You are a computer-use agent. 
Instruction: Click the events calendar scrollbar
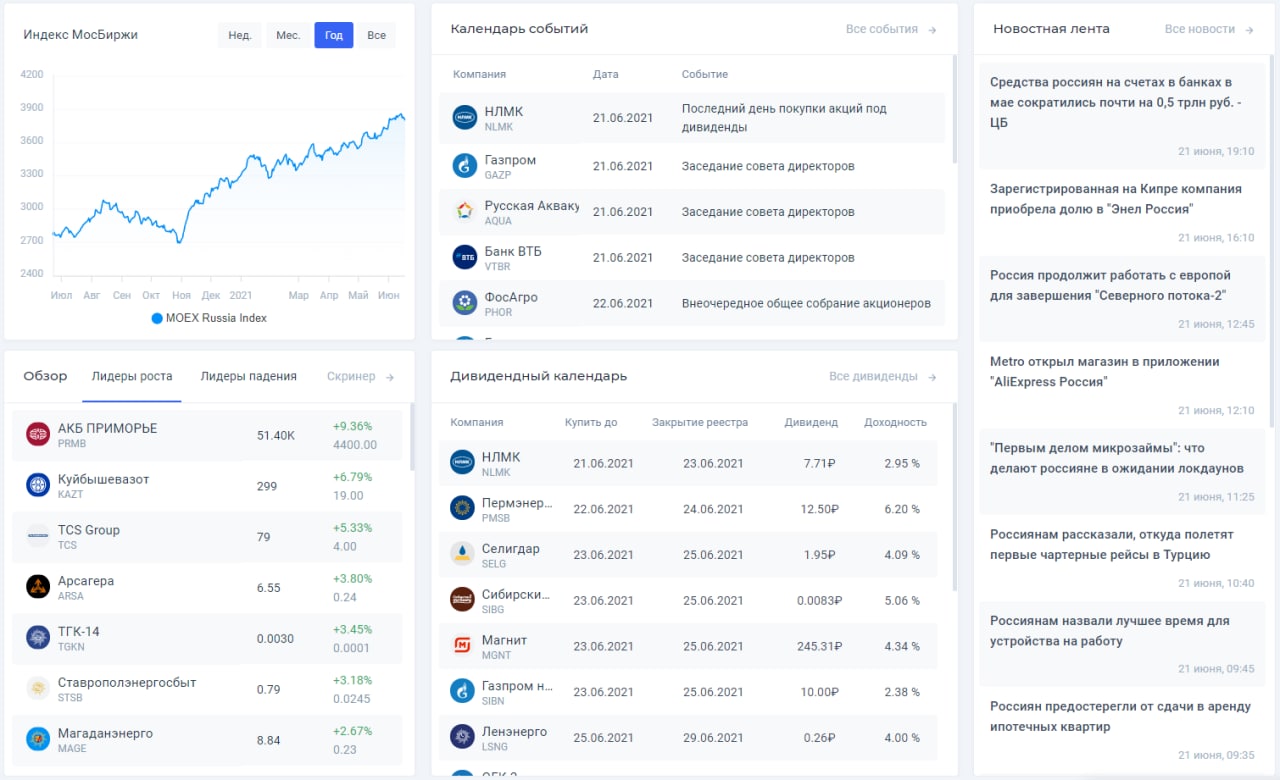955,110
